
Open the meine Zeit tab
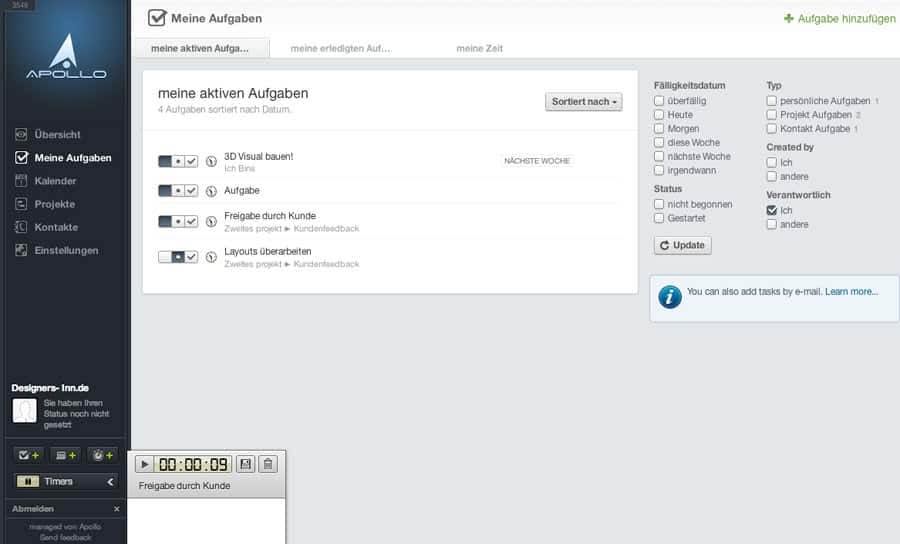click(479, 48)
